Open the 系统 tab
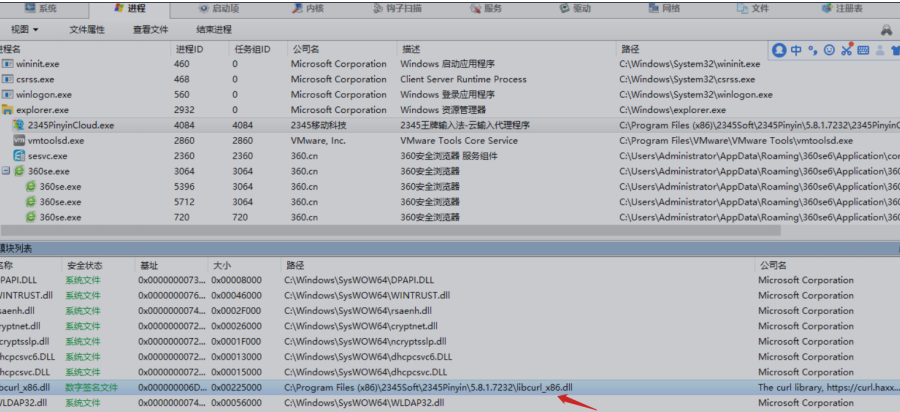900x412 pixels. click(40, 8)
